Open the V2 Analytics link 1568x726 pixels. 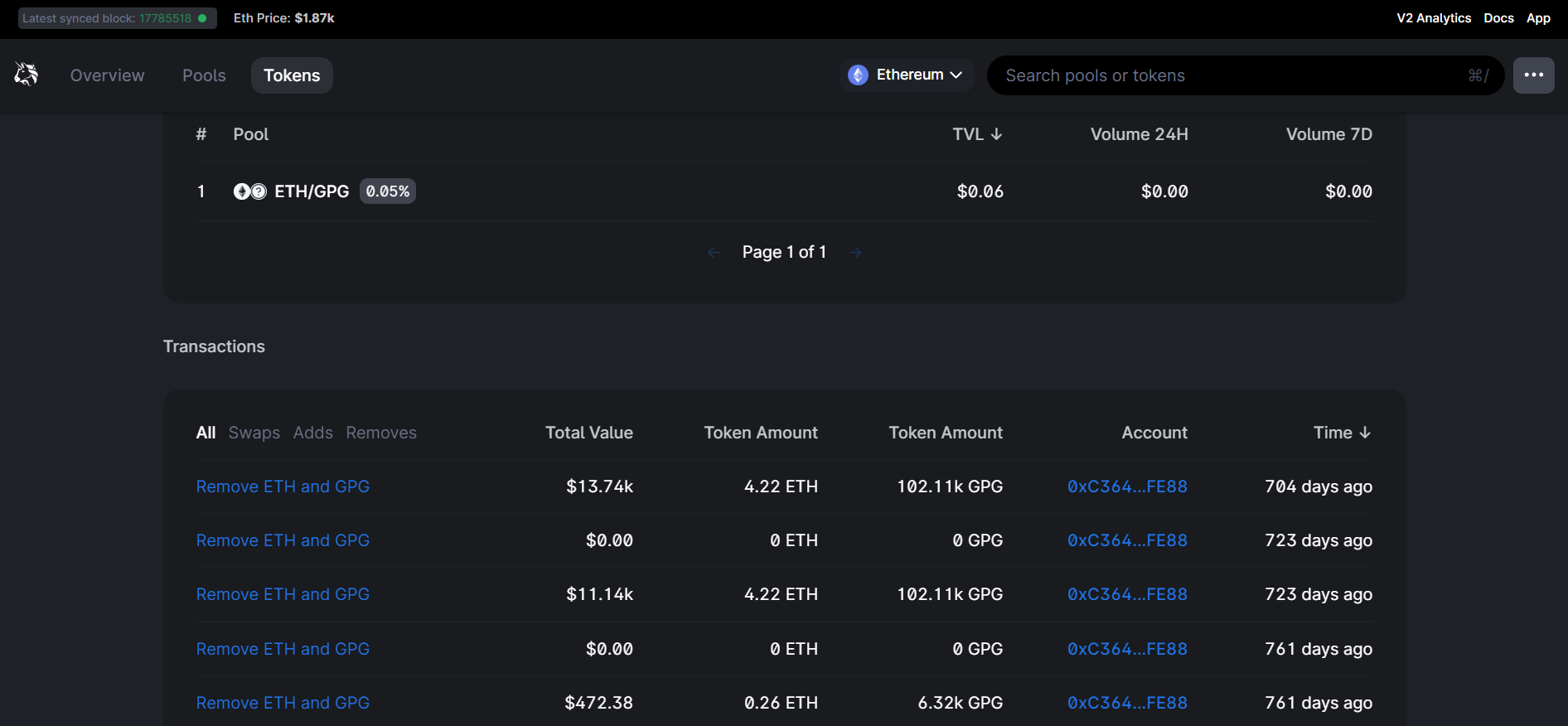pos(1433,18)
